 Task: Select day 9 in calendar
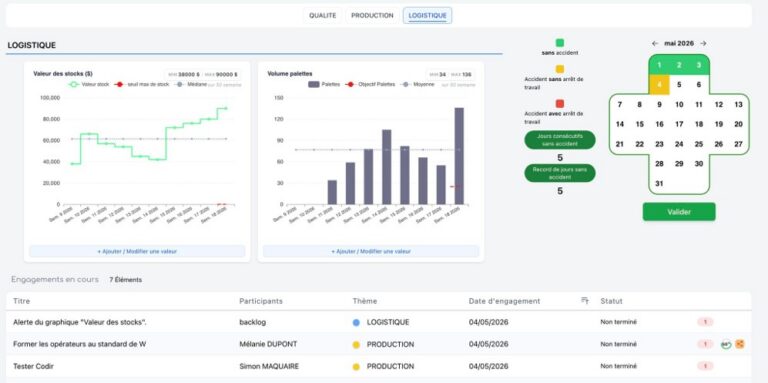(659, 104)
